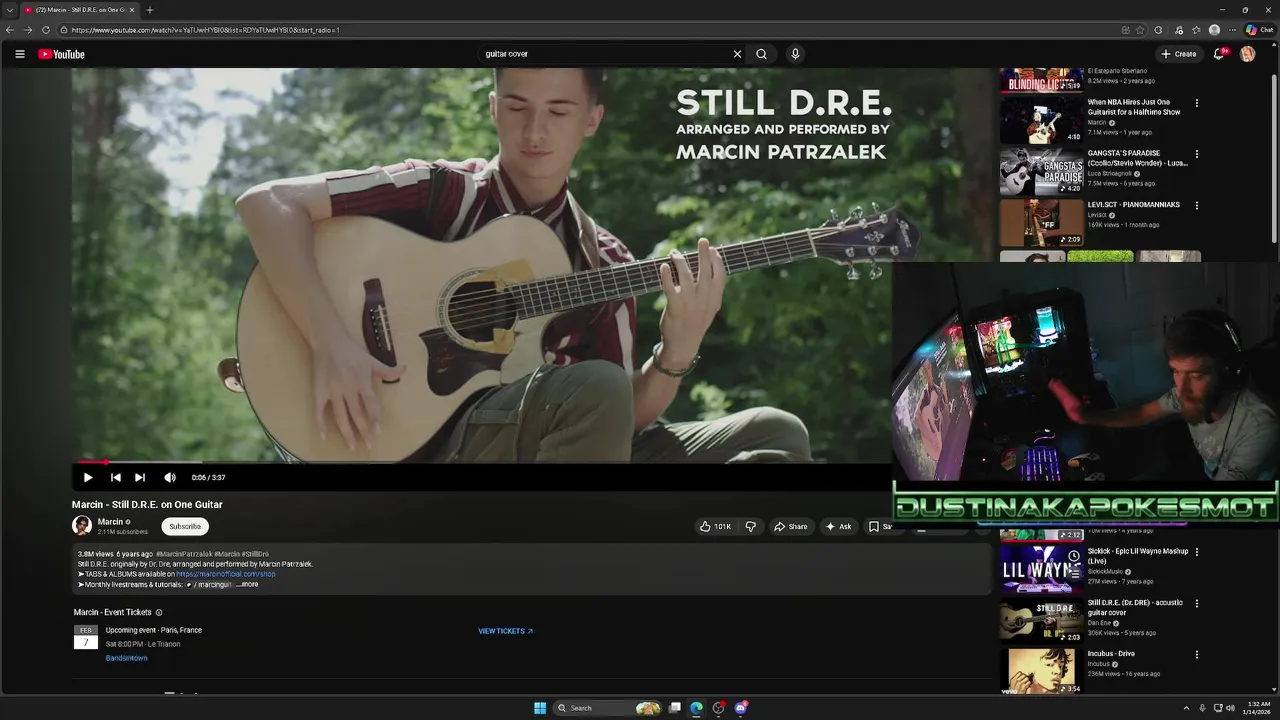
Task: Click the Windows taskbar search box
Action: coord(608,708)
